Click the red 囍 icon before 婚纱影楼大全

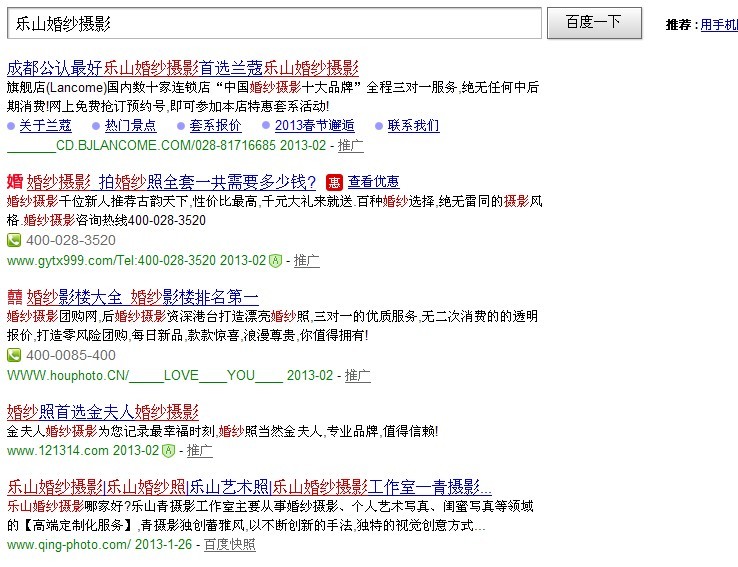tap(15, 297)
